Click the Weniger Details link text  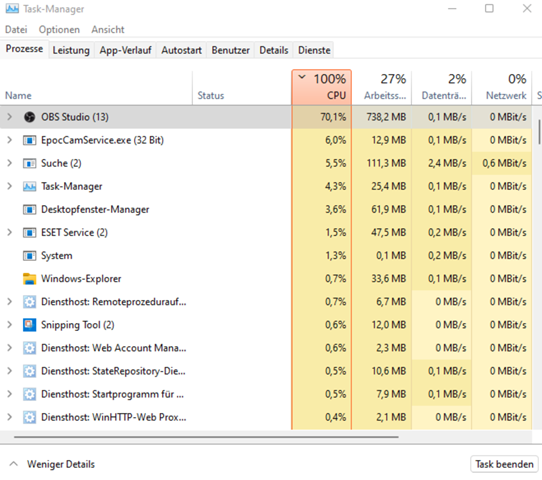click(x=61, y=464)
